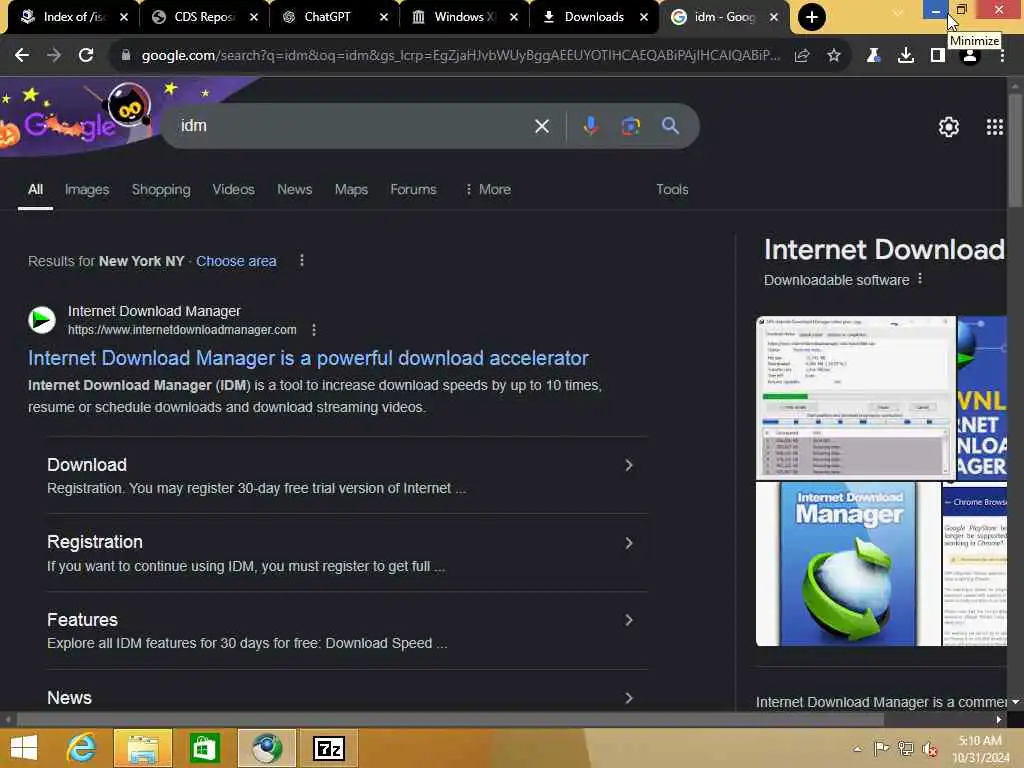Image resolution: width=1024 pixels, height=768 pixels.
Task: Open the IDM download window screenshot thumbnail
Action: 856,397
